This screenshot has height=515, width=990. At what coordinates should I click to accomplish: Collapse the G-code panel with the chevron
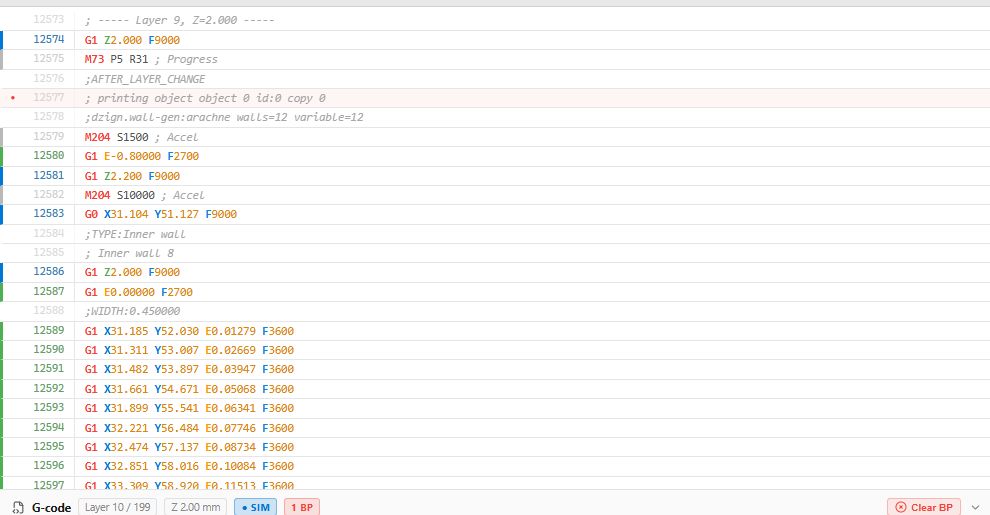point(975,507)
